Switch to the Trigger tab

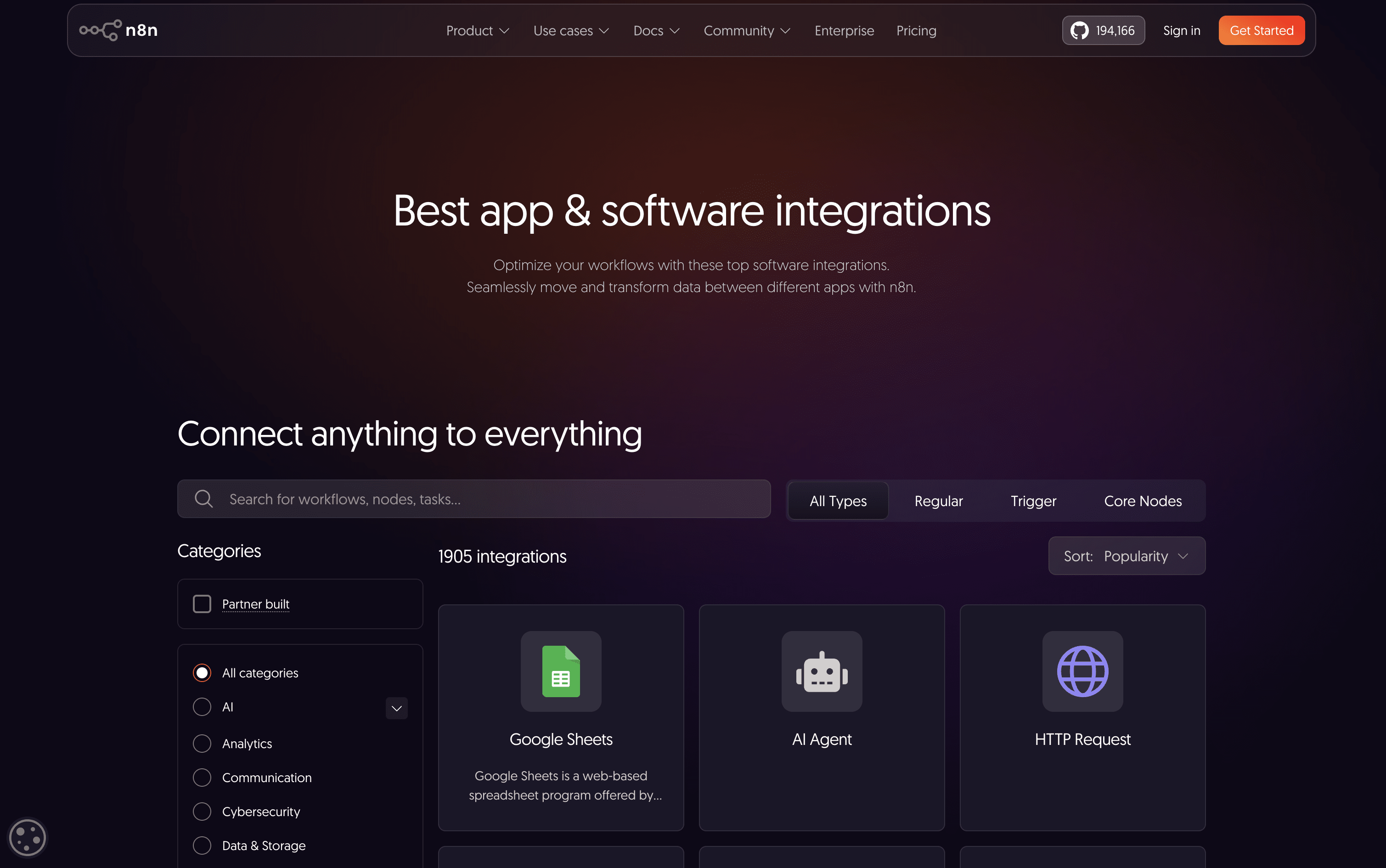(1033, 501)
